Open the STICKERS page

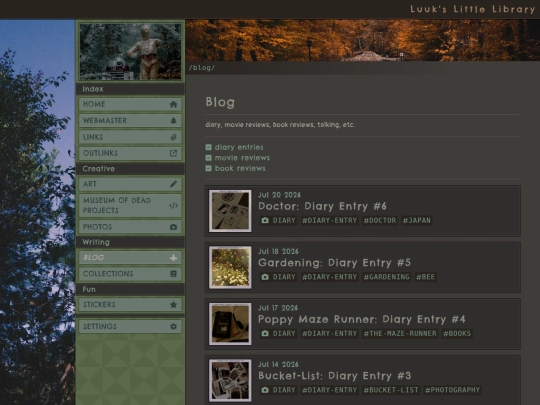(130, 304)
